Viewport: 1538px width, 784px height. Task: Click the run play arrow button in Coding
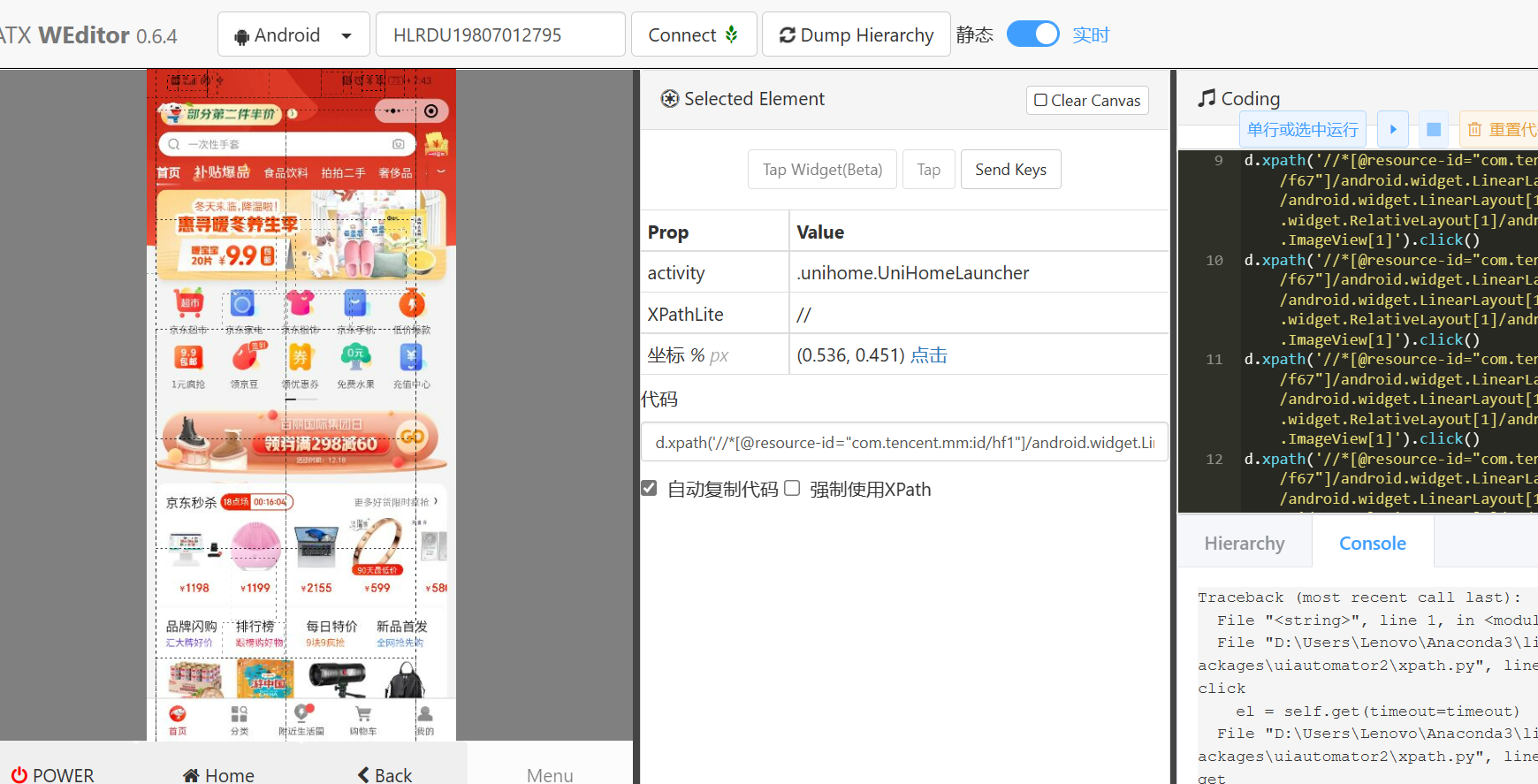[x=1393, y=129]
